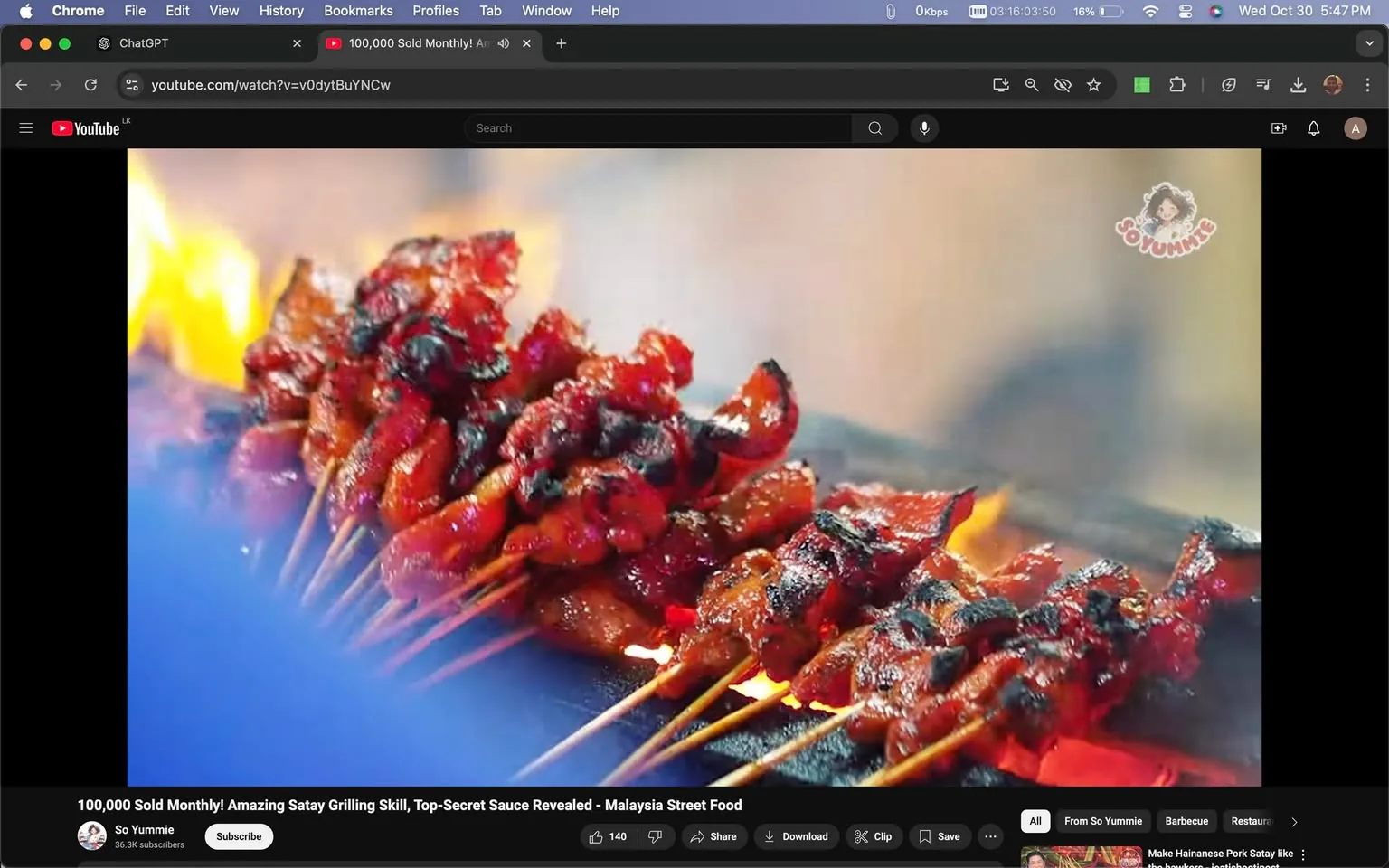Click the energy saver leaf icon
1389x868 pixels.
click(1228, 84)
